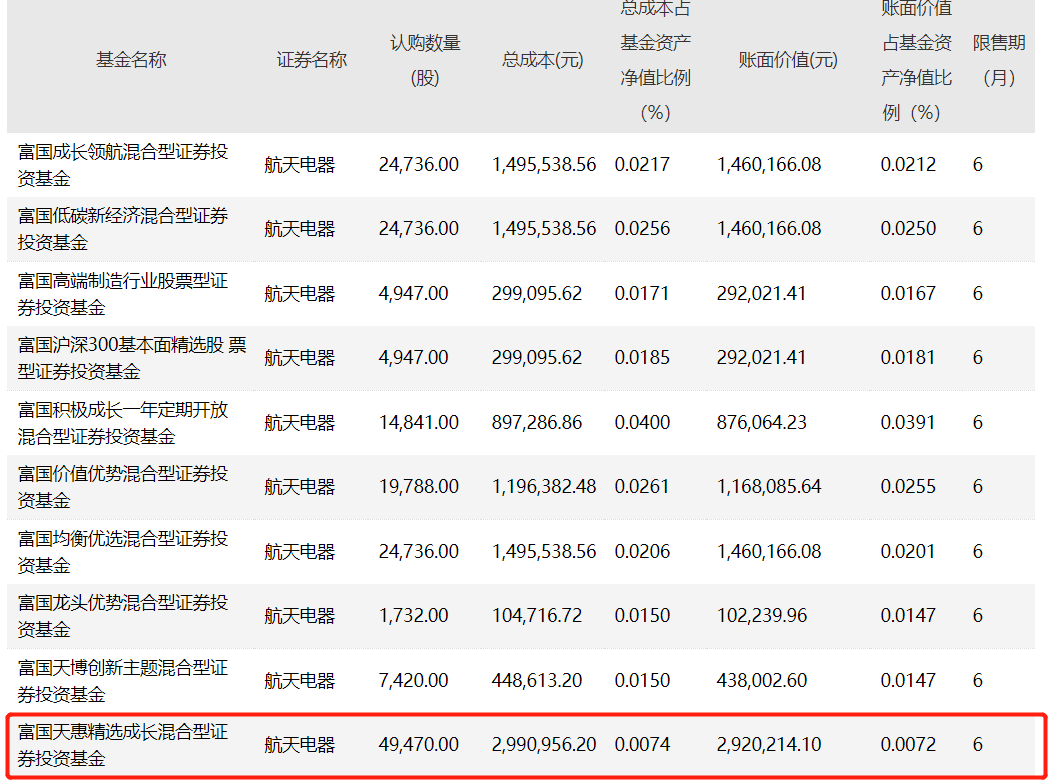Click book value 102,239.96
Viewport: 1049px width, 781px height.
[762, 616]
